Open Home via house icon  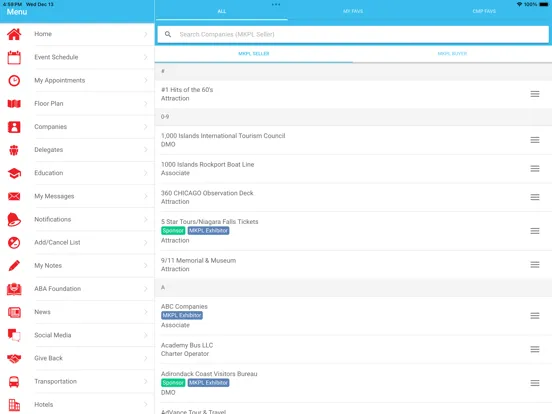click(14, 34)
